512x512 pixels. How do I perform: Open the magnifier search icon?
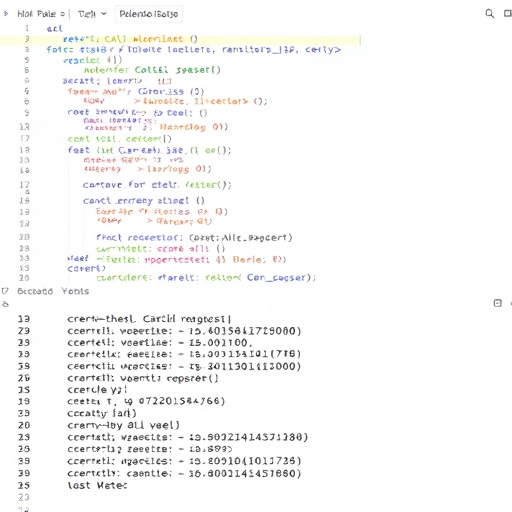point(489,14)
